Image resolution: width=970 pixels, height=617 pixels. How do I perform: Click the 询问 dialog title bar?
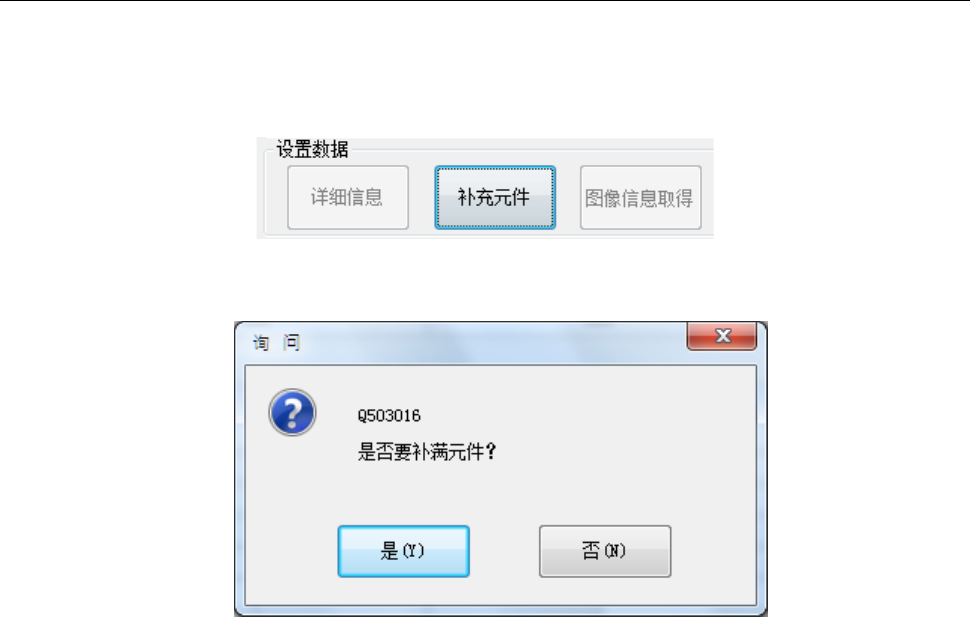(x=461, y=342)
